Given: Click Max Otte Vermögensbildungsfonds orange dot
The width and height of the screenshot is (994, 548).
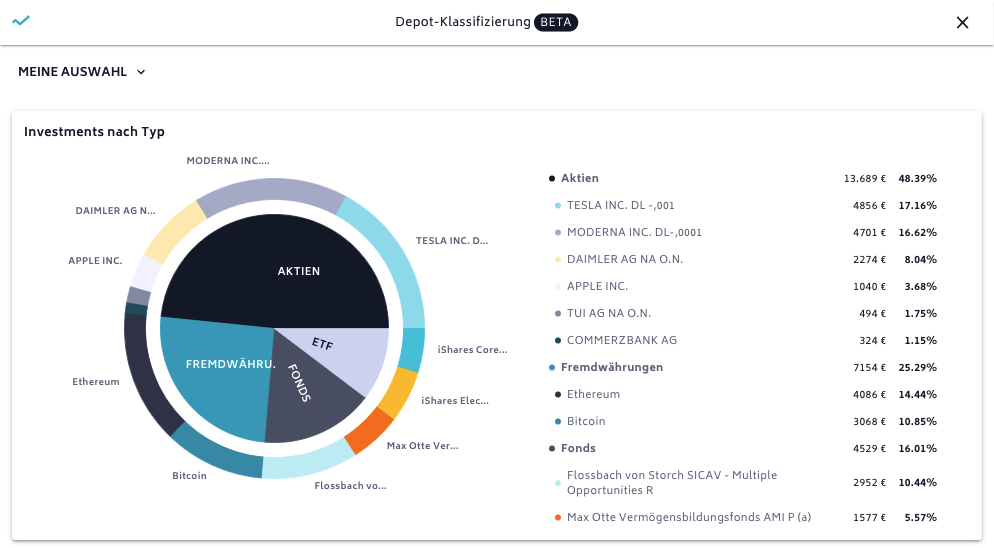Looking at the screenshot, I should pos(558,517).
